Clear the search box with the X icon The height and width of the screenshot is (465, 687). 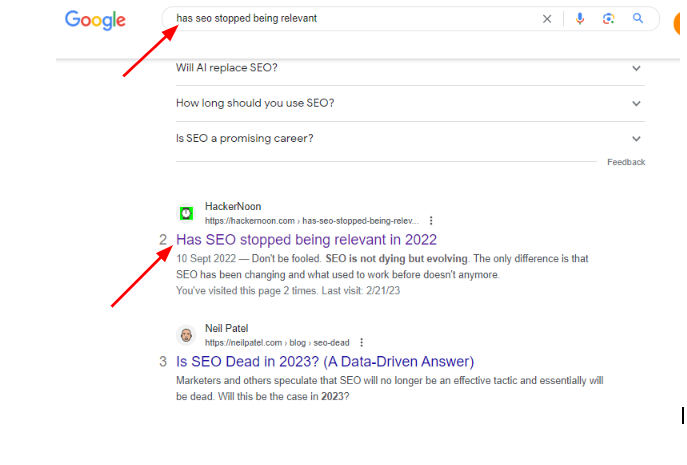(547, 19)
